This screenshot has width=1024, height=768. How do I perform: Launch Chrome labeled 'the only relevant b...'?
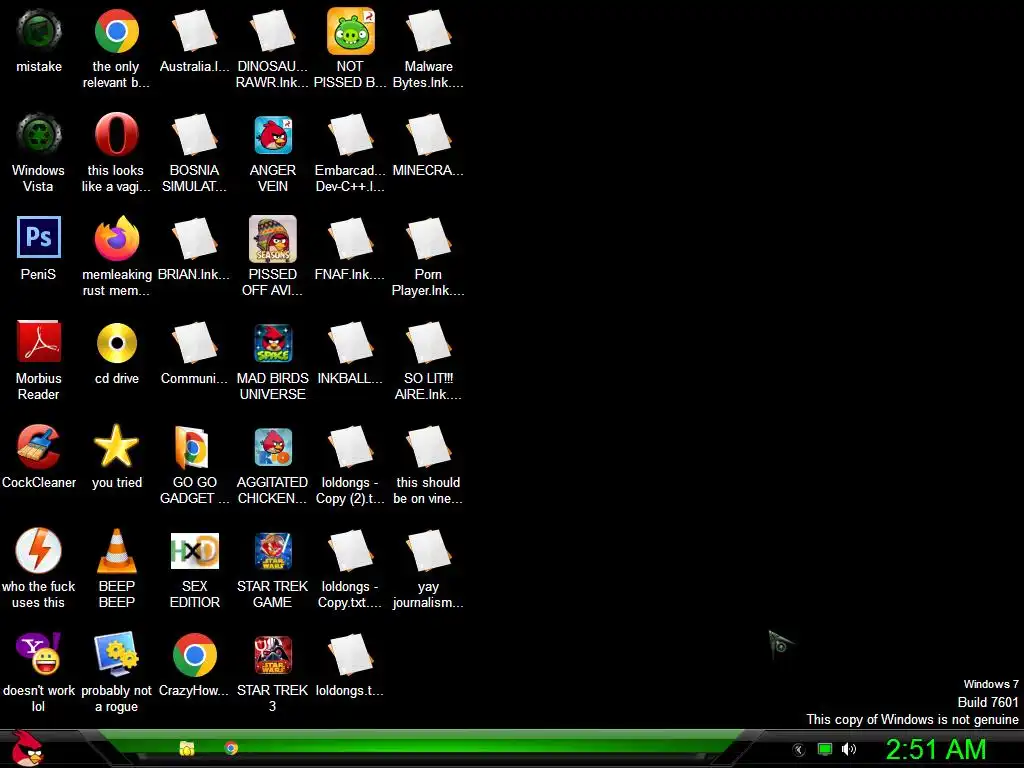point(116,31)
